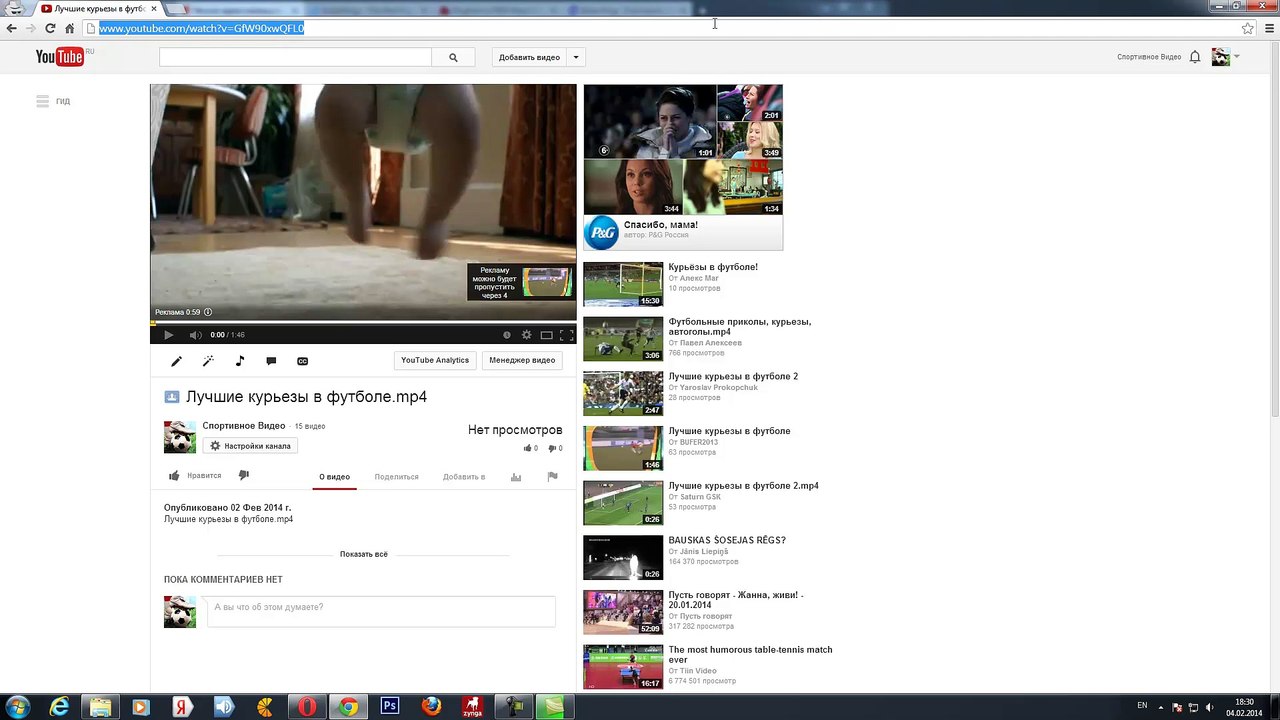Open thumbnail of Лучшие курьезы в футболе 2
This screenshot has height=720, width=1280.
point(623,394)
